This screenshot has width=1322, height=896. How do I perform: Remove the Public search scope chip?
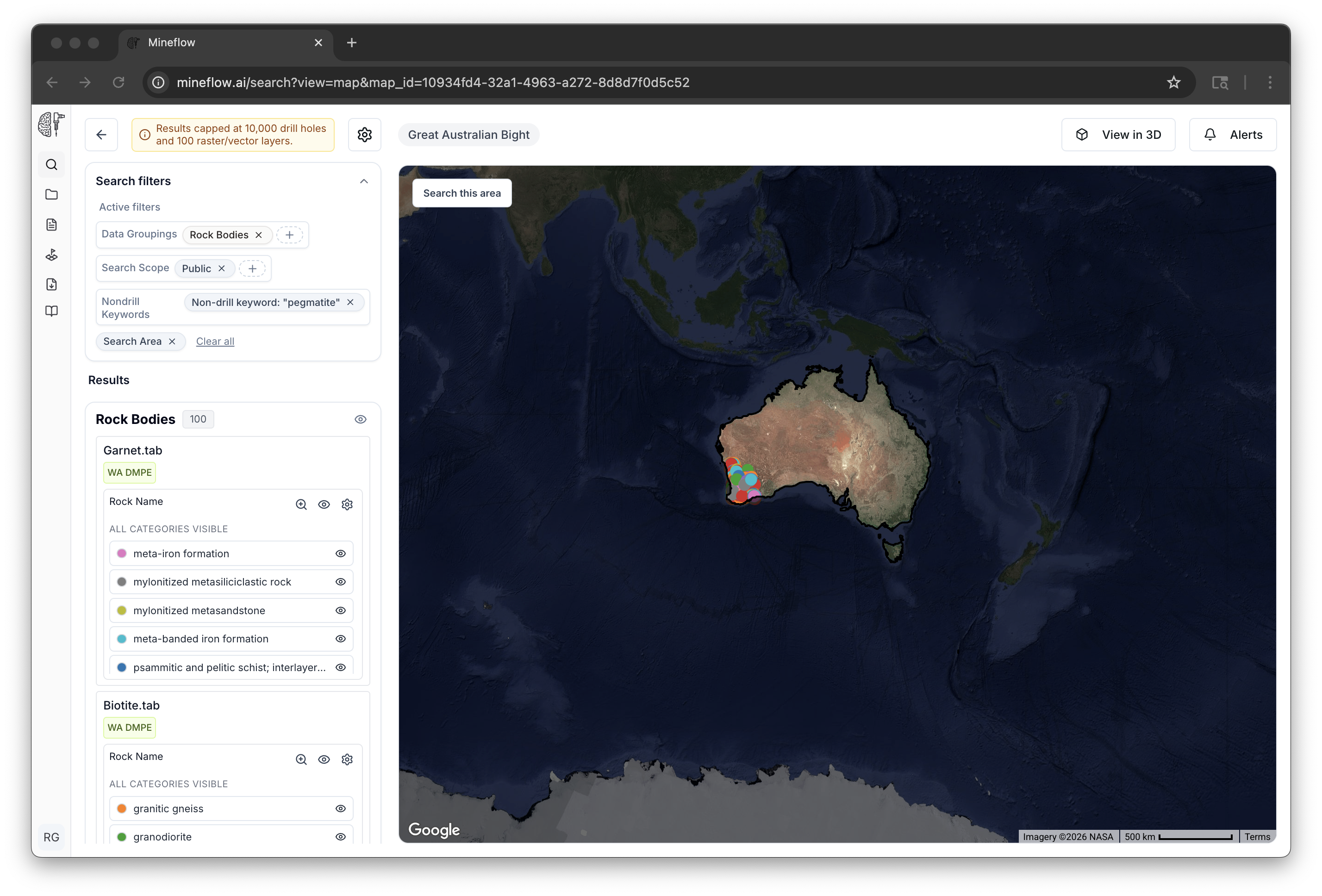point(222,268)
